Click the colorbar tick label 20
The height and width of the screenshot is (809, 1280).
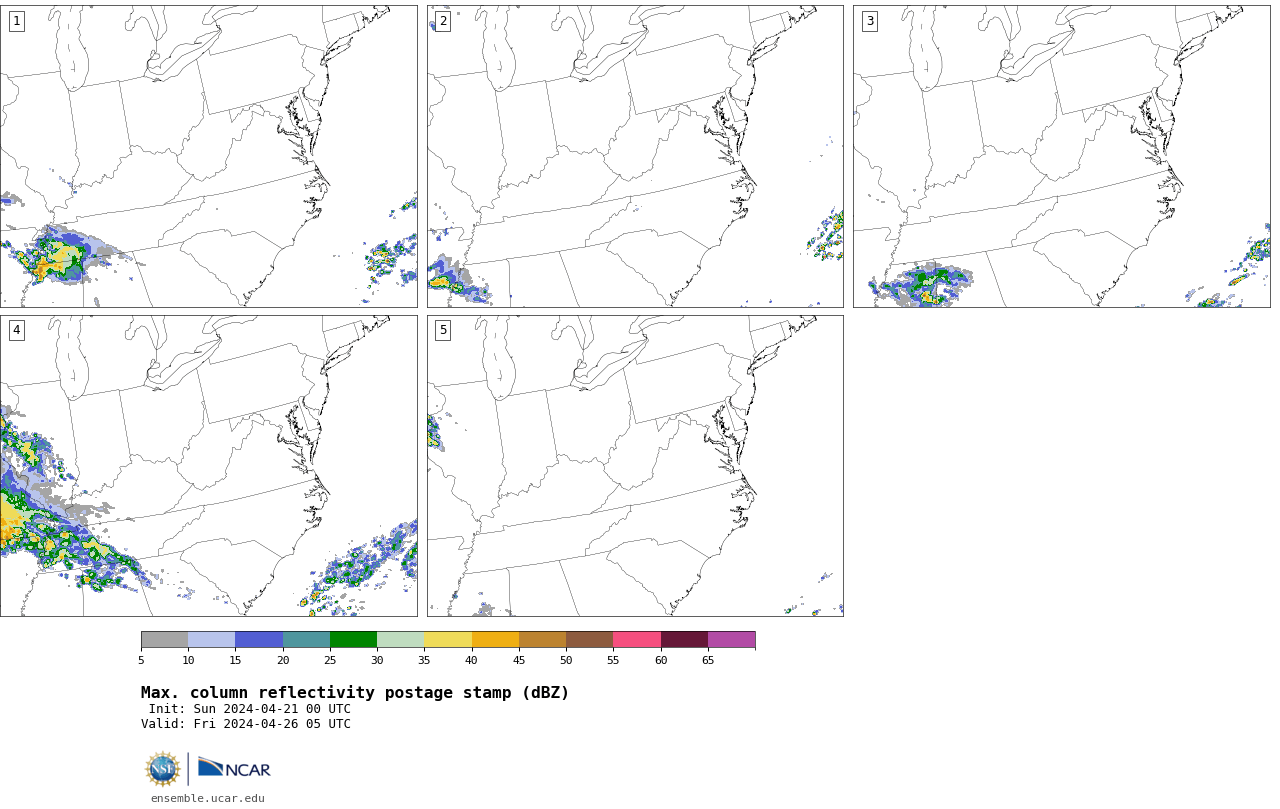pyautogui.click(x=283, y=660)
